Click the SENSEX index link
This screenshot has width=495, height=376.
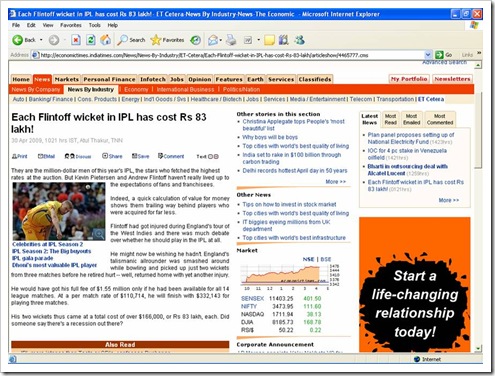pyautogui.click(x=252, y=298)
